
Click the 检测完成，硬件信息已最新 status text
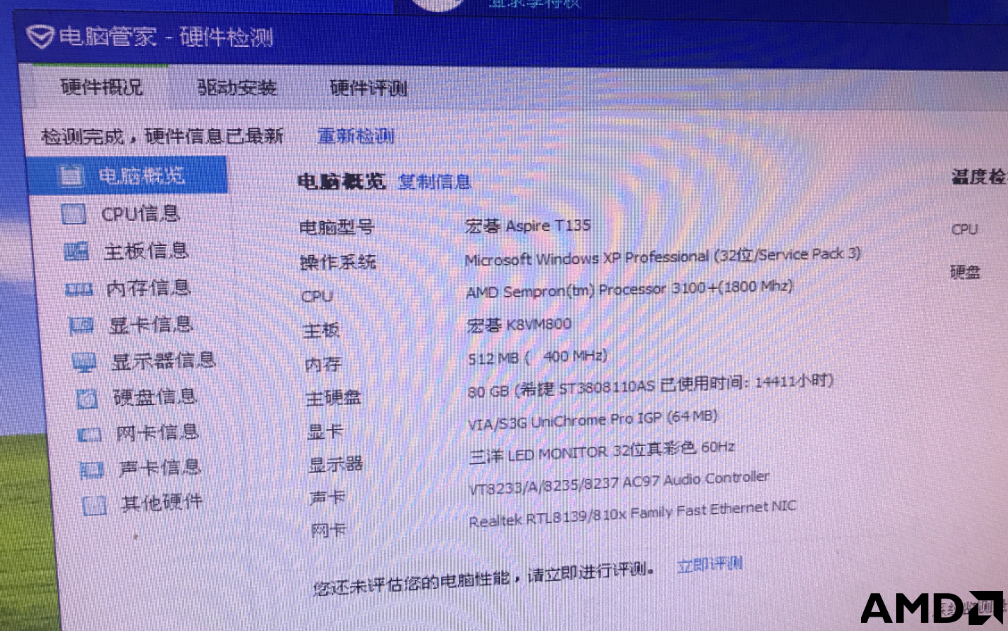162,136
